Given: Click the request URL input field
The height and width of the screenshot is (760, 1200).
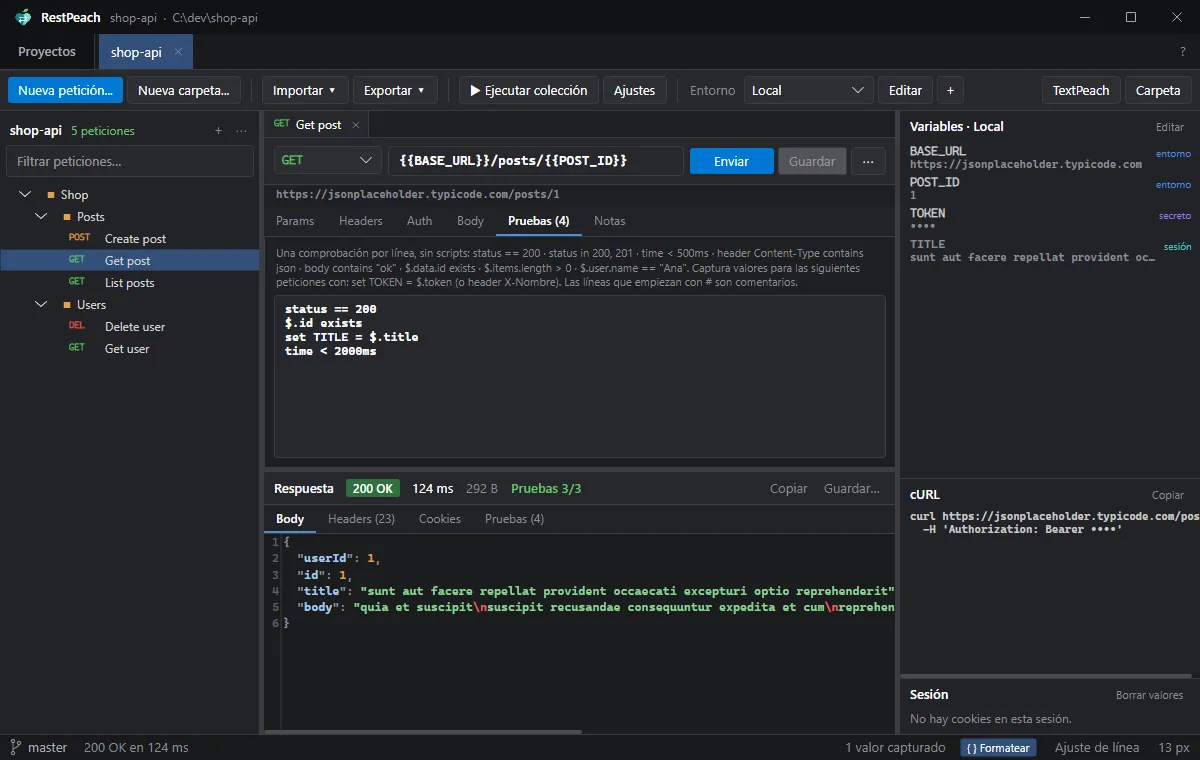Looking at the screenshot, I should pyautogui.click(x=536, y=161).
